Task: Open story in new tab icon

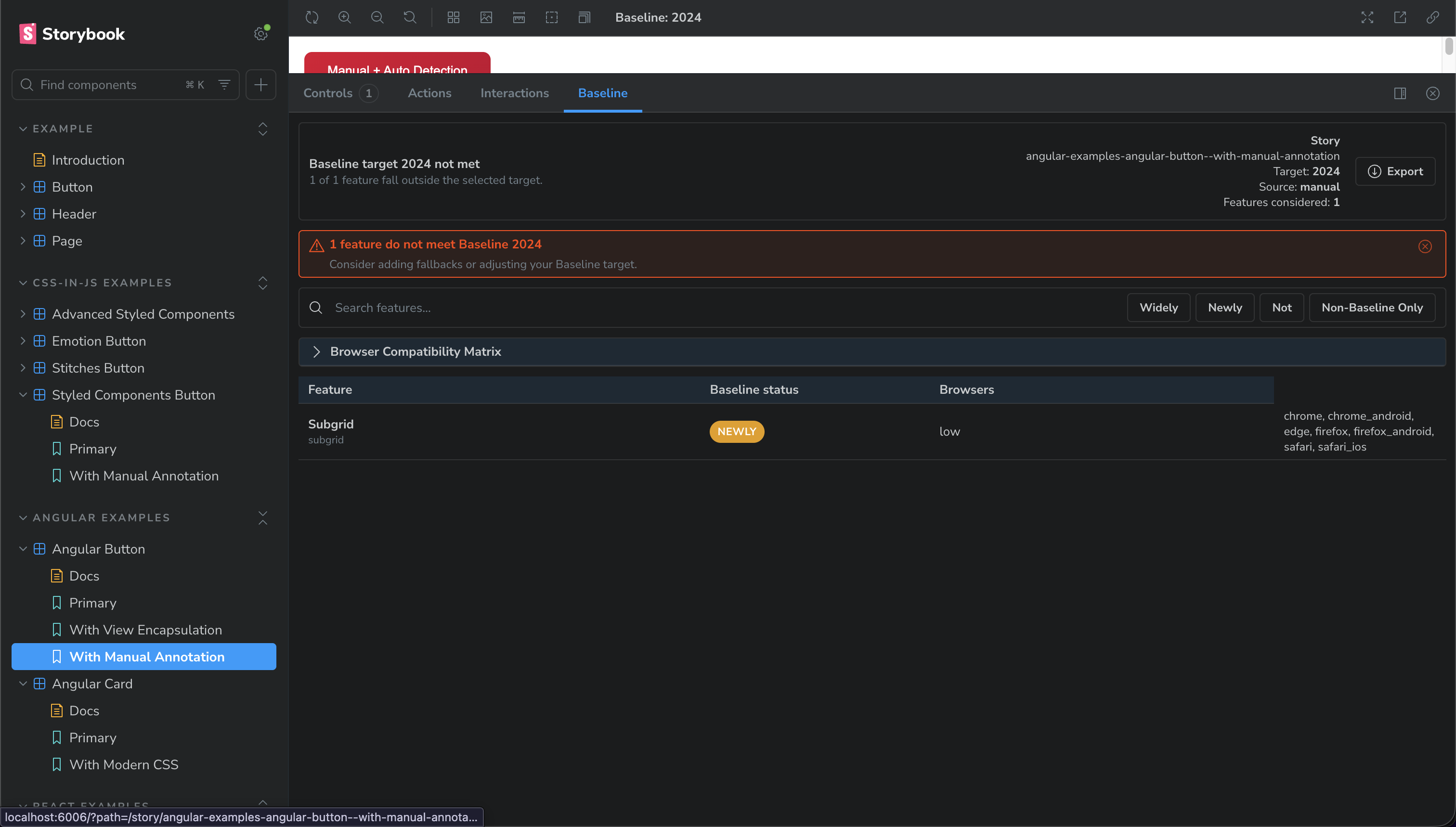Action: pyautogui.click(x=1400, y=18)
